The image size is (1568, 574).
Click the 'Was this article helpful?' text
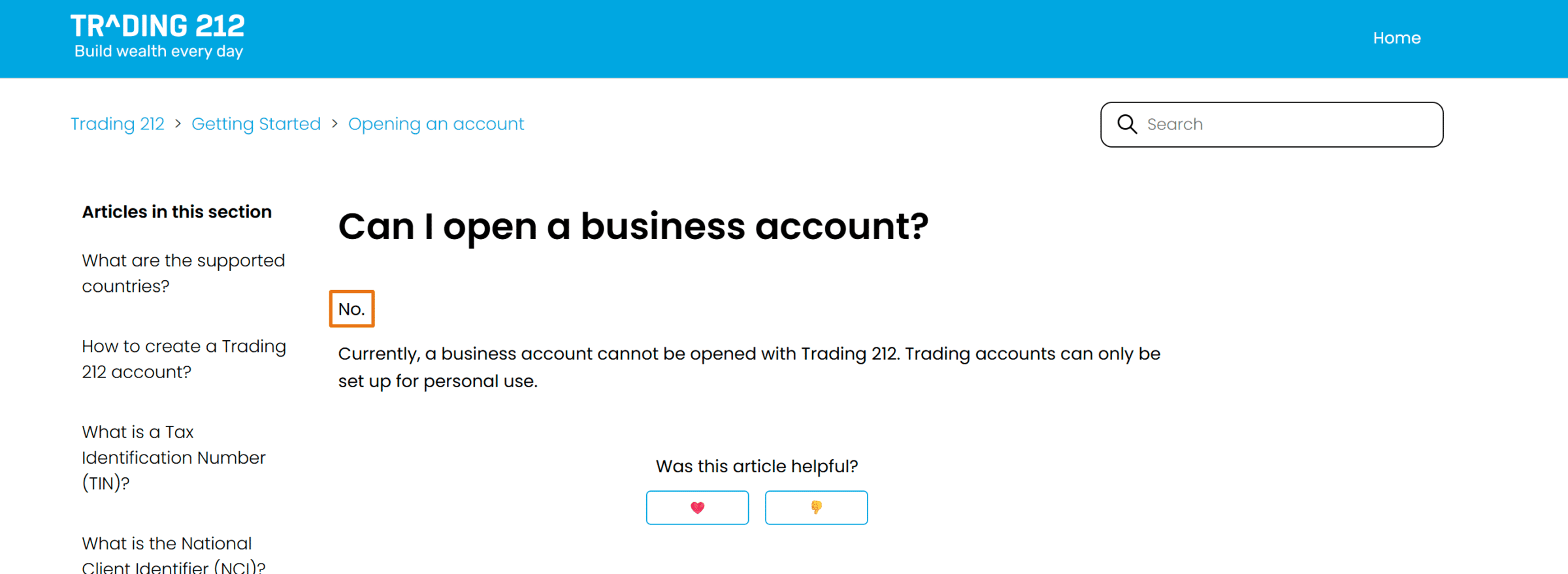tap(757, 466)
